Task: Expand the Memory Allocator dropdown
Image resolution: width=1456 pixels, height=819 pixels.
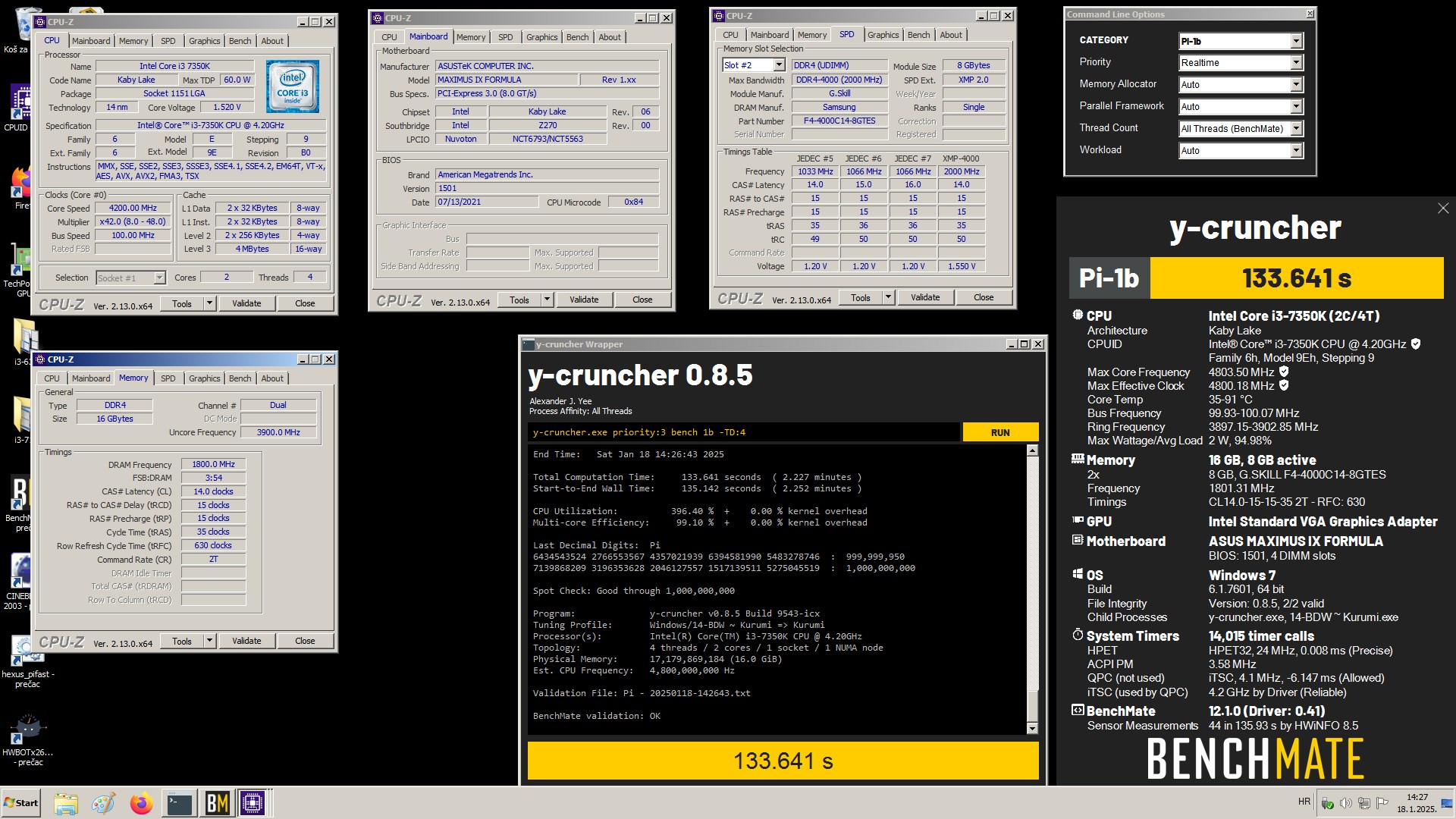Action: (x=1296, y=85)
